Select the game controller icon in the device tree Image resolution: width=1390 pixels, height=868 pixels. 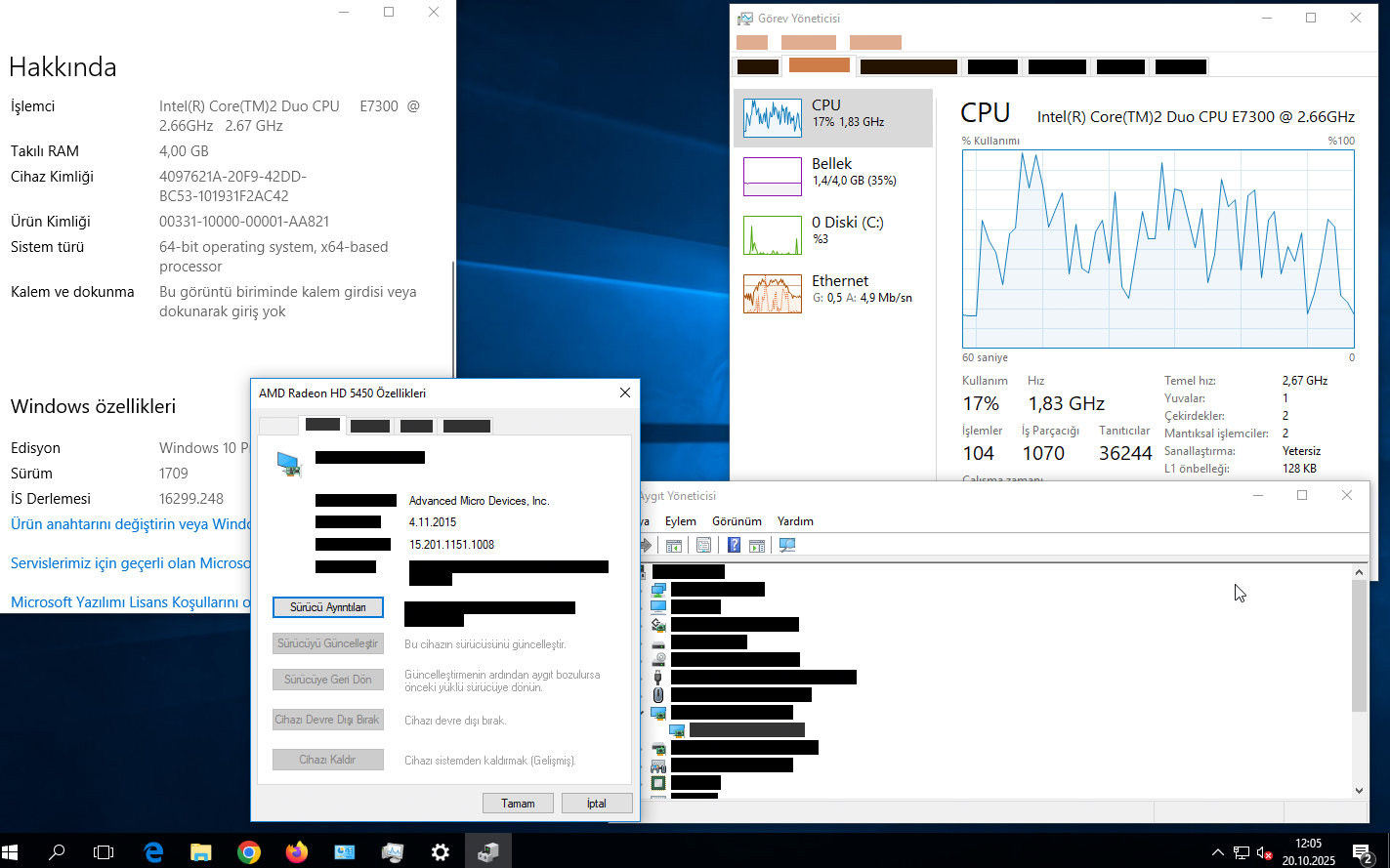(x=658, y=765)
